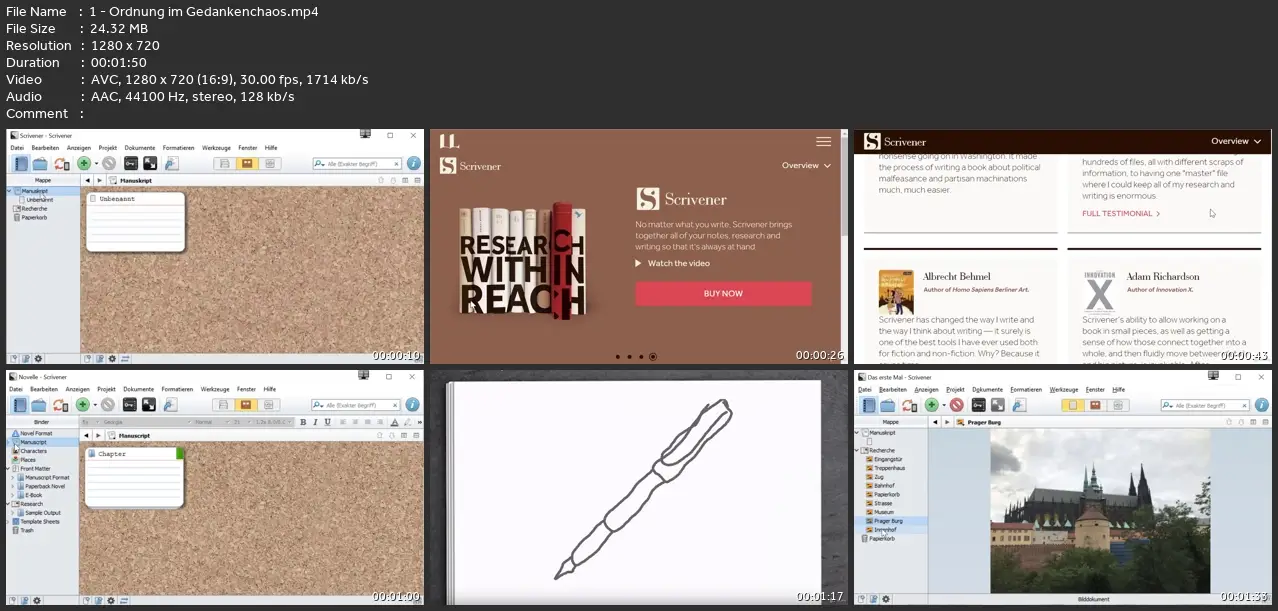Click corkboard footer gear in Scrivener - Scrivener window
Viewport: 1278px width, 611px height.
tap(112, 357)
